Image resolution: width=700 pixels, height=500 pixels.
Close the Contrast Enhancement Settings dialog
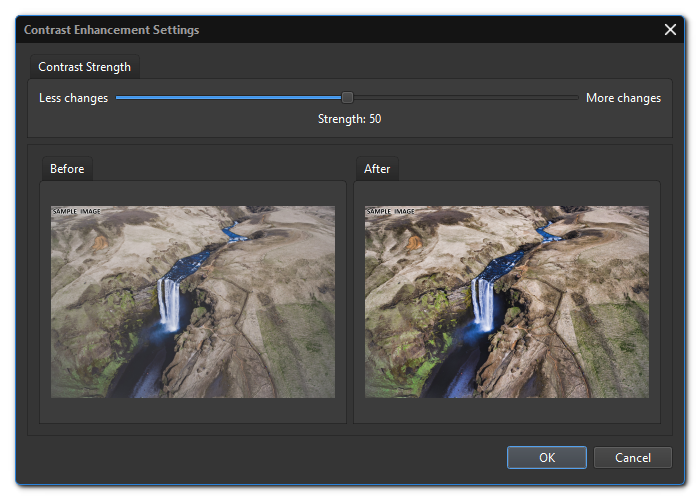tap(670, 30)
